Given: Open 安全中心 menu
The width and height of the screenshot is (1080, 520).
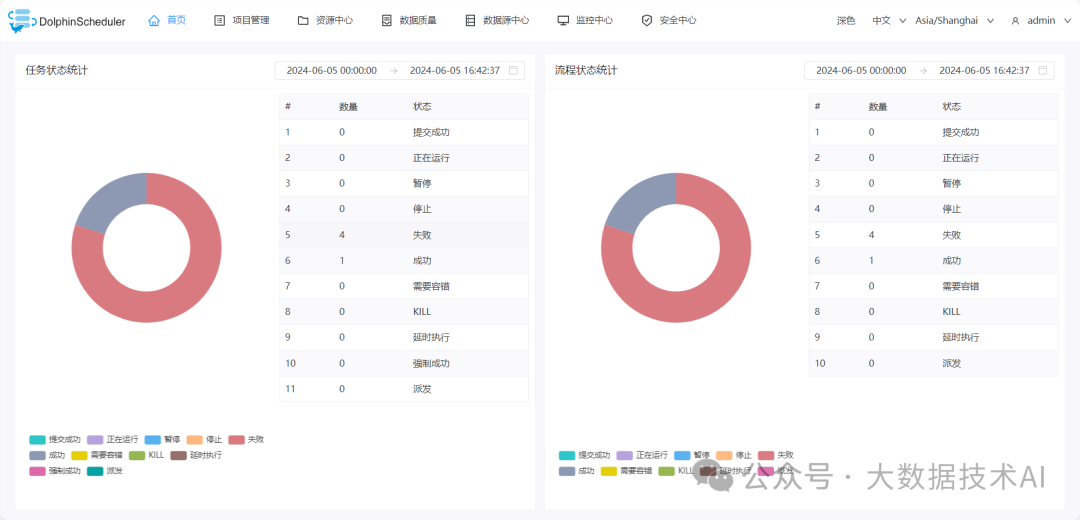Looking at the screenshot, I should tap(668, 21).
